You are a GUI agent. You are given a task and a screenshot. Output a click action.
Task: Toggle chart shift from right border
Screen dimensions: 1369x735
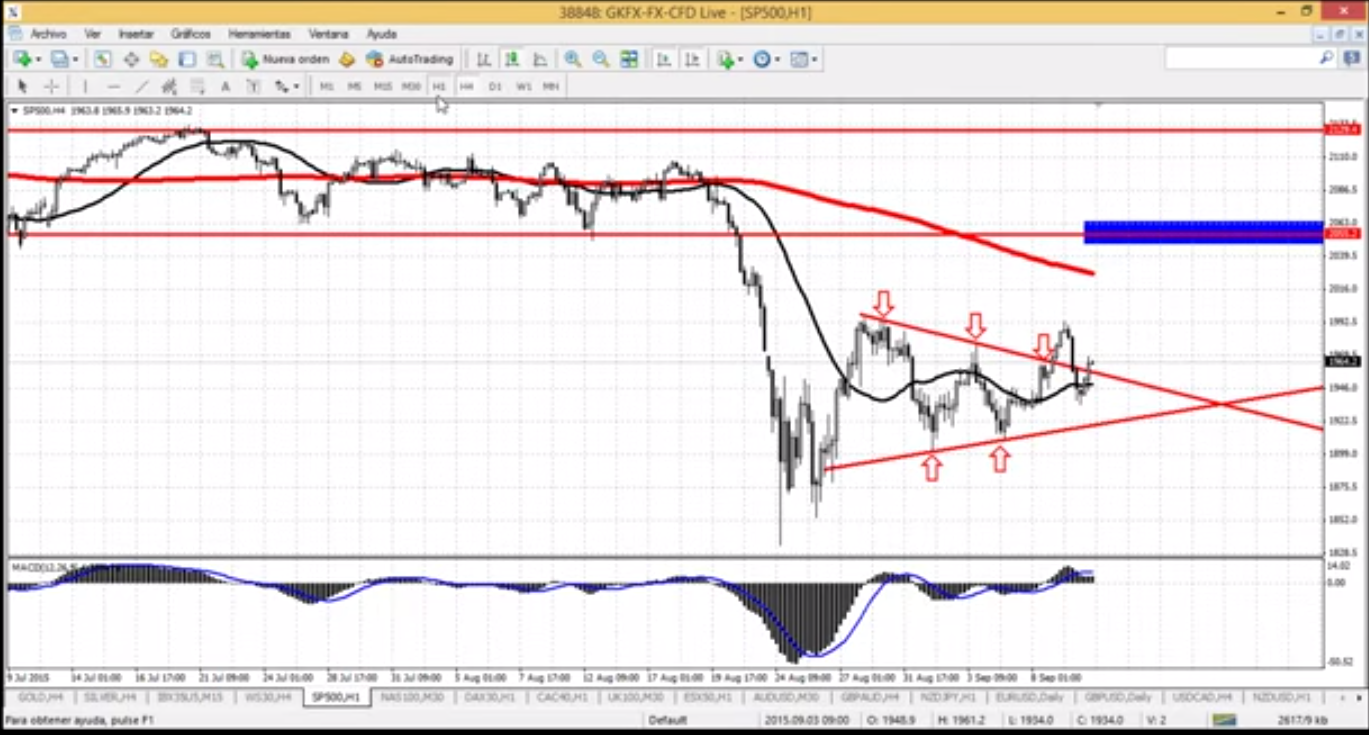[x=691, y=59]
